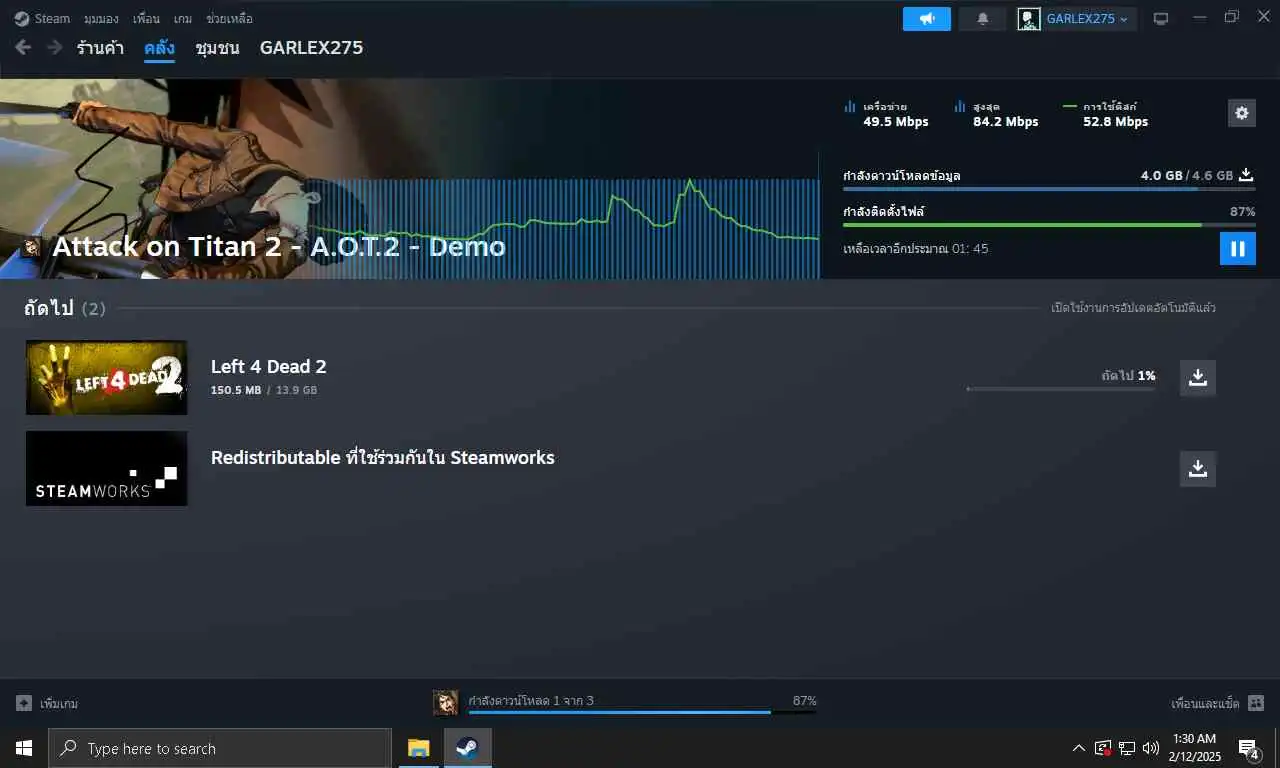This screenshot has height=768, width=1280.
Task: Click the auto-updates enabled text
Action: pyautogui.click(x=1133, y=308)
